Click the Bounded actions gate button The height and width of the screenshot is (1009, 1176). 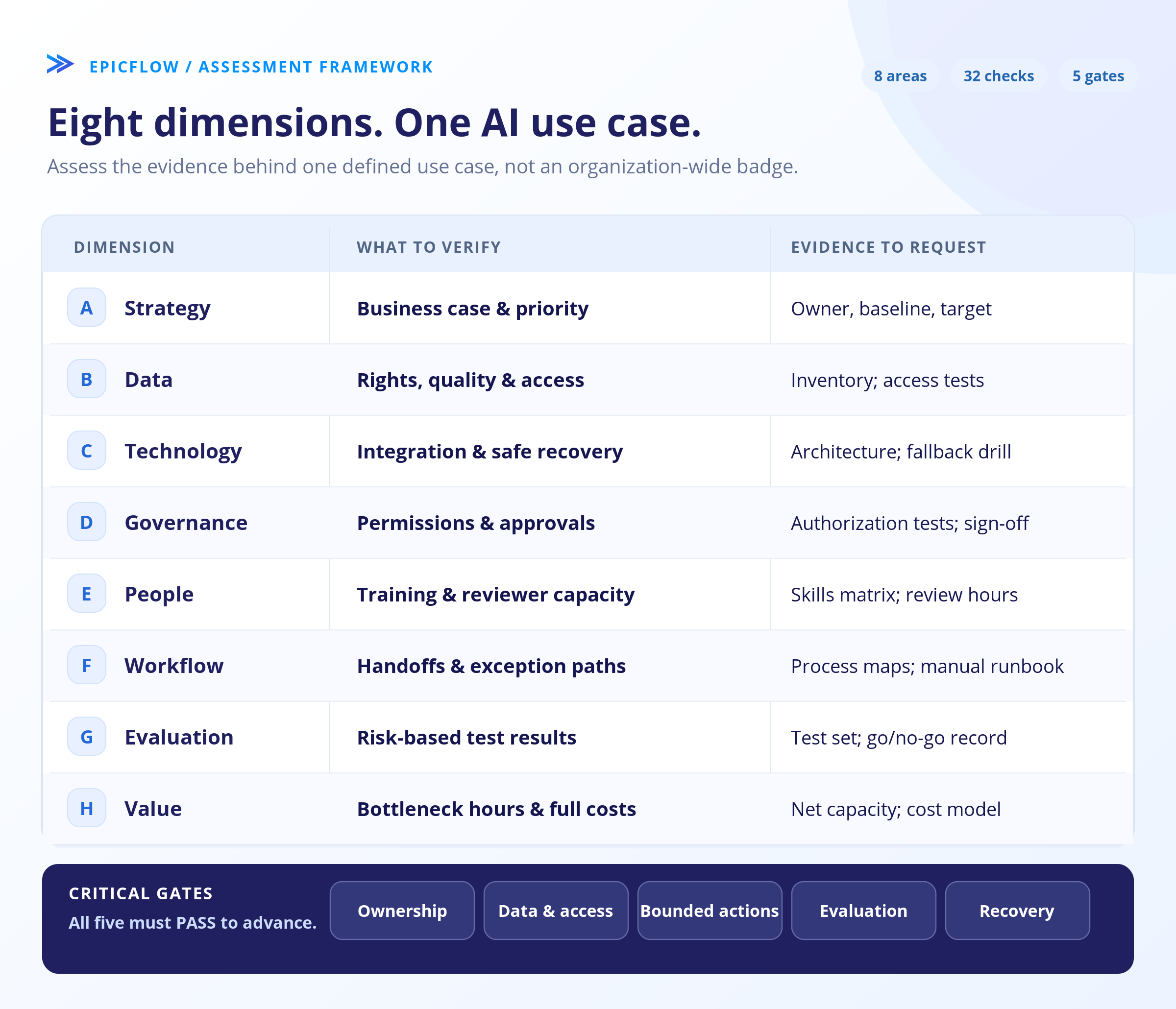pos(710,910)
